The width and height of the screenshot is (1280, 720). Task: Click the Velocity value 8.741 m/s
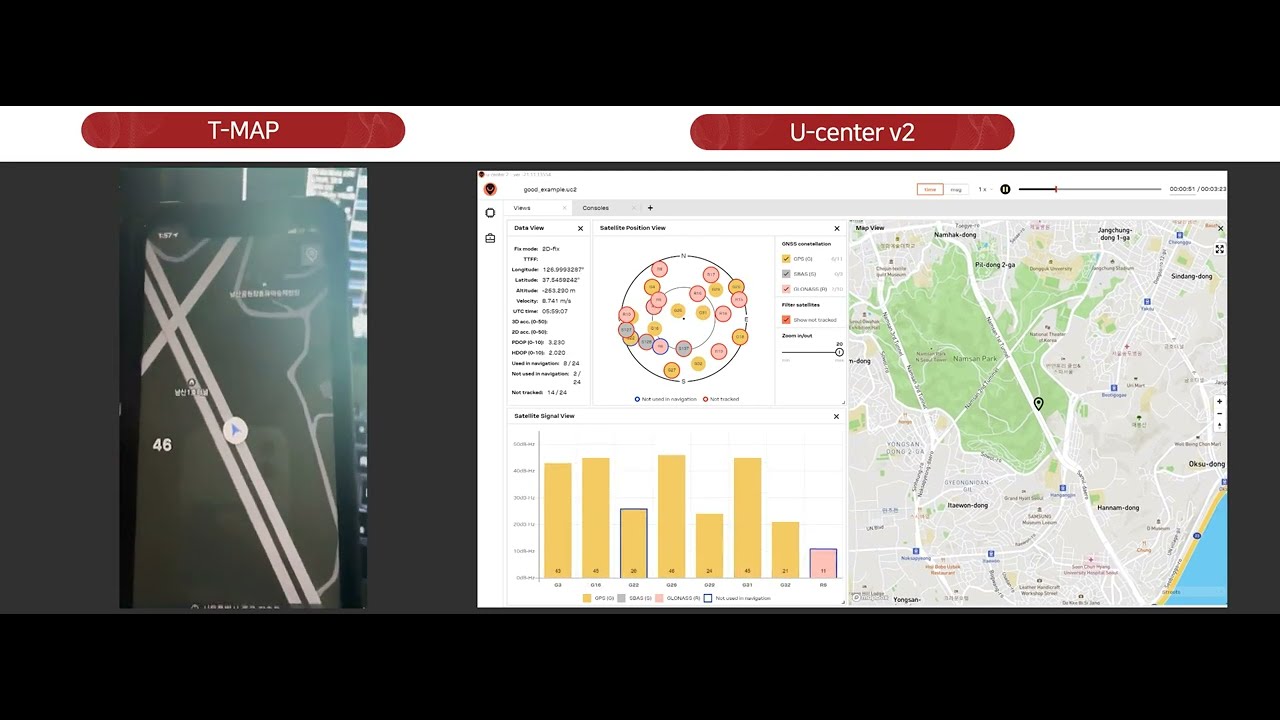coord(555,300)
